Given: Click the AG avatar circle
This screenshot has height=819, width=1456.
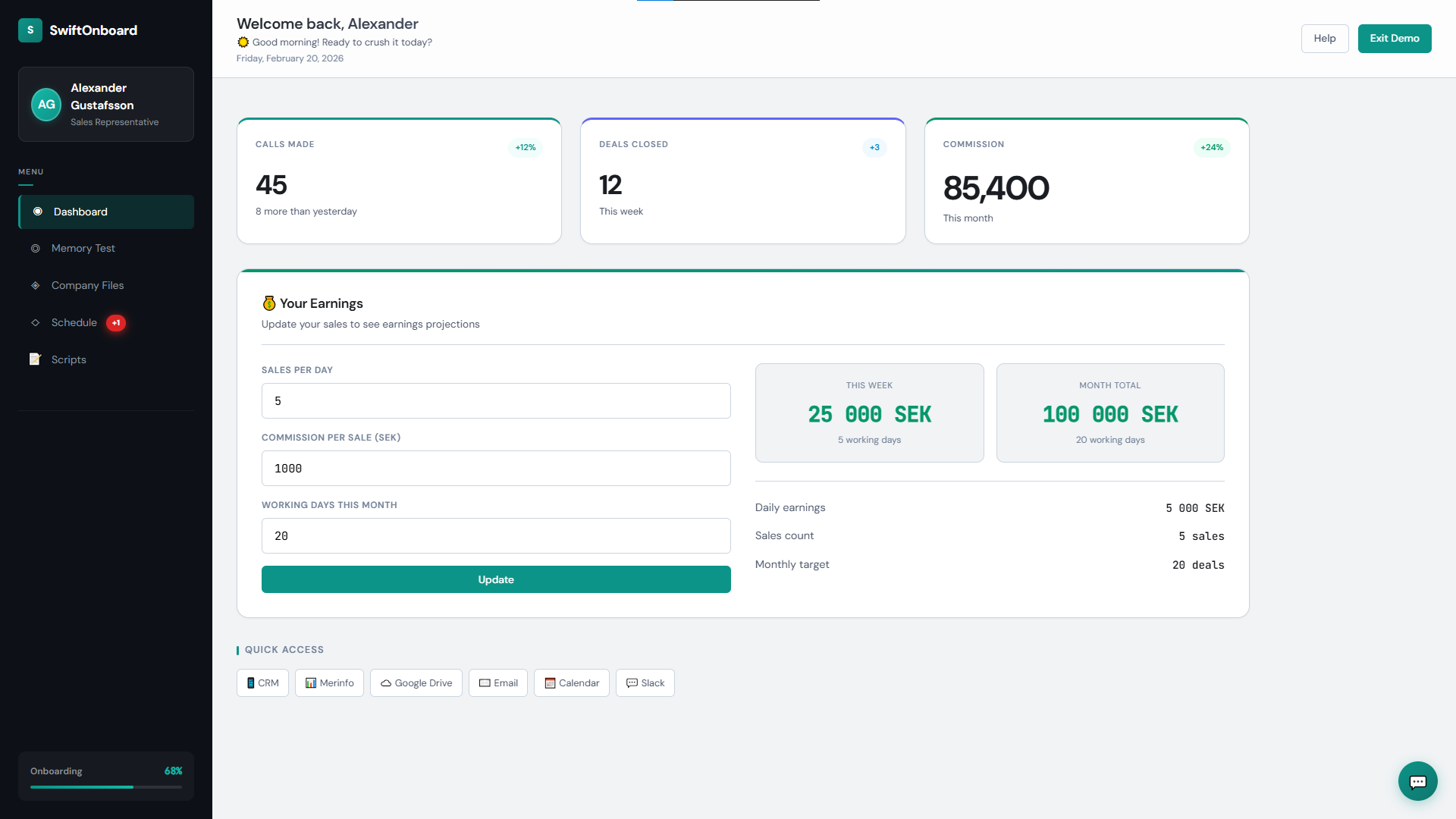Looking at the screenshot, I should pos(46,105).
